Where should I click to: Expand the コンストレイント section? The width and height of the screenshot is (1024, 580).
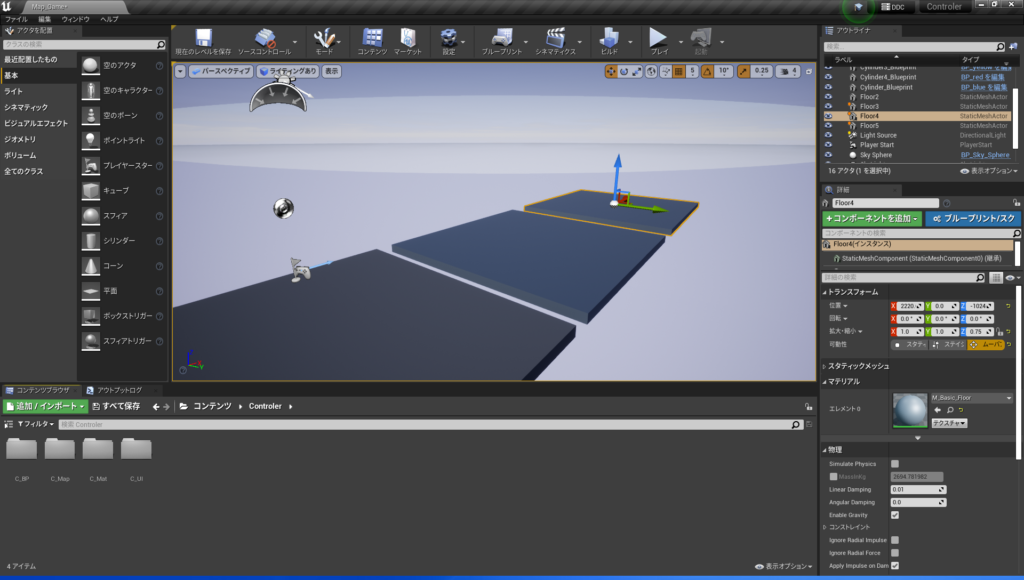click(x=825, y=527)
